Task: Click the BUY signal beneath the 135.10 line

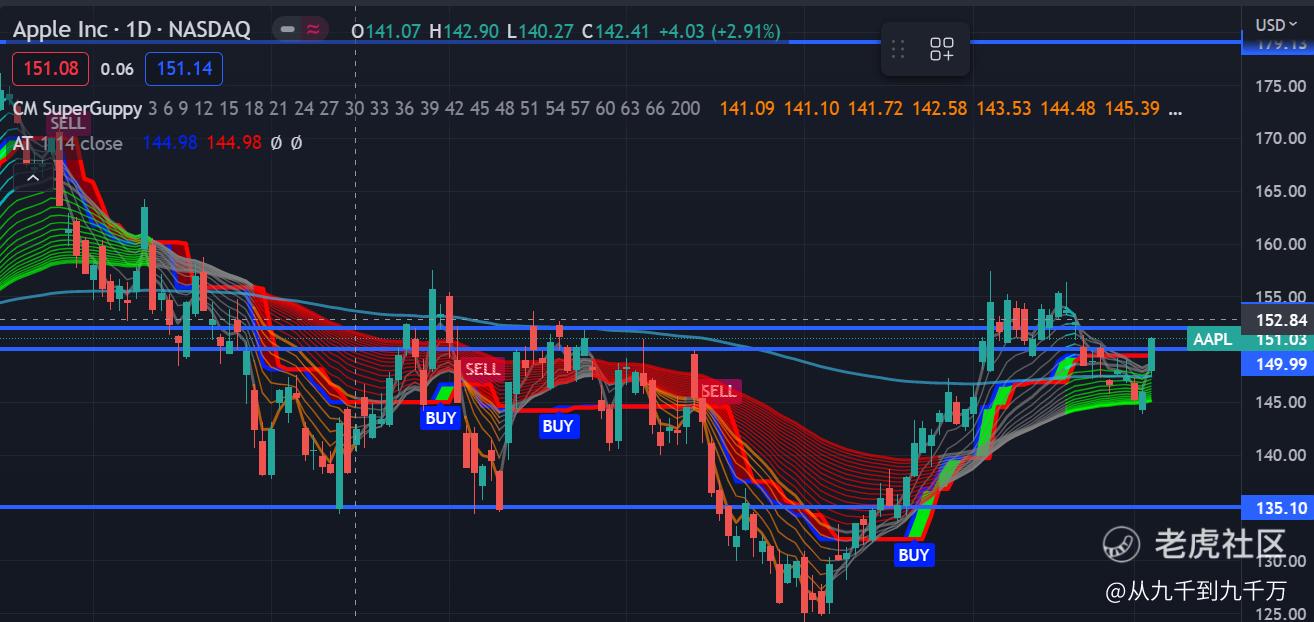Action: point(913,555)
